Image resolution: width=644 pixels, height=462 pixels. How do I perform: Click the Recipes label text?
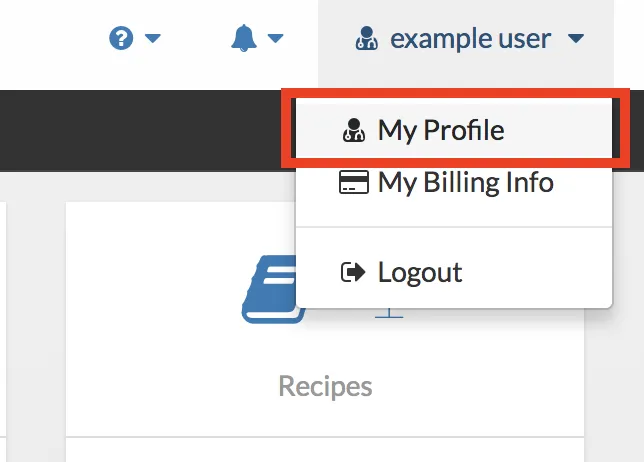(x=325, y=386)
